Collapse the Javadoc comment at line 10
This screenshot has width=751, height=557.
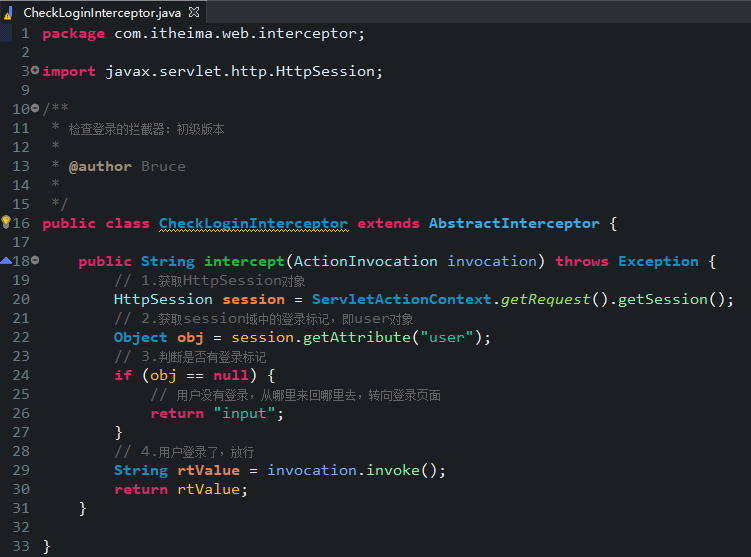tap(35, 109)
